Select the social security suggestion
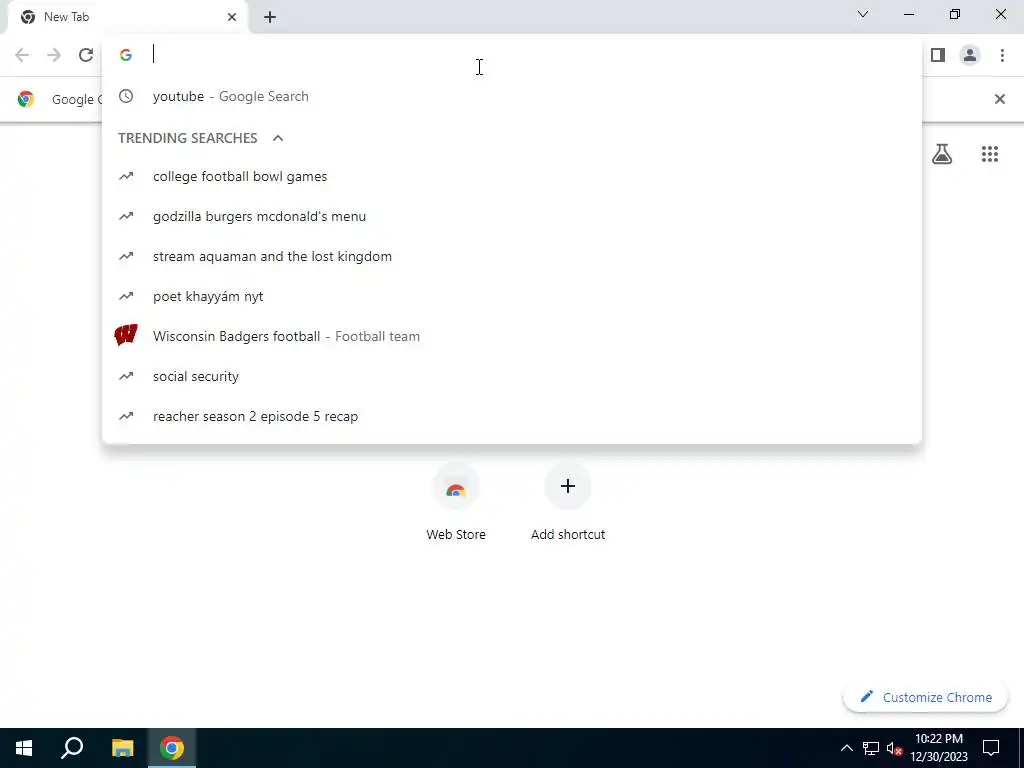Screen dimensions: 1024x768 (x=512, y=376)
